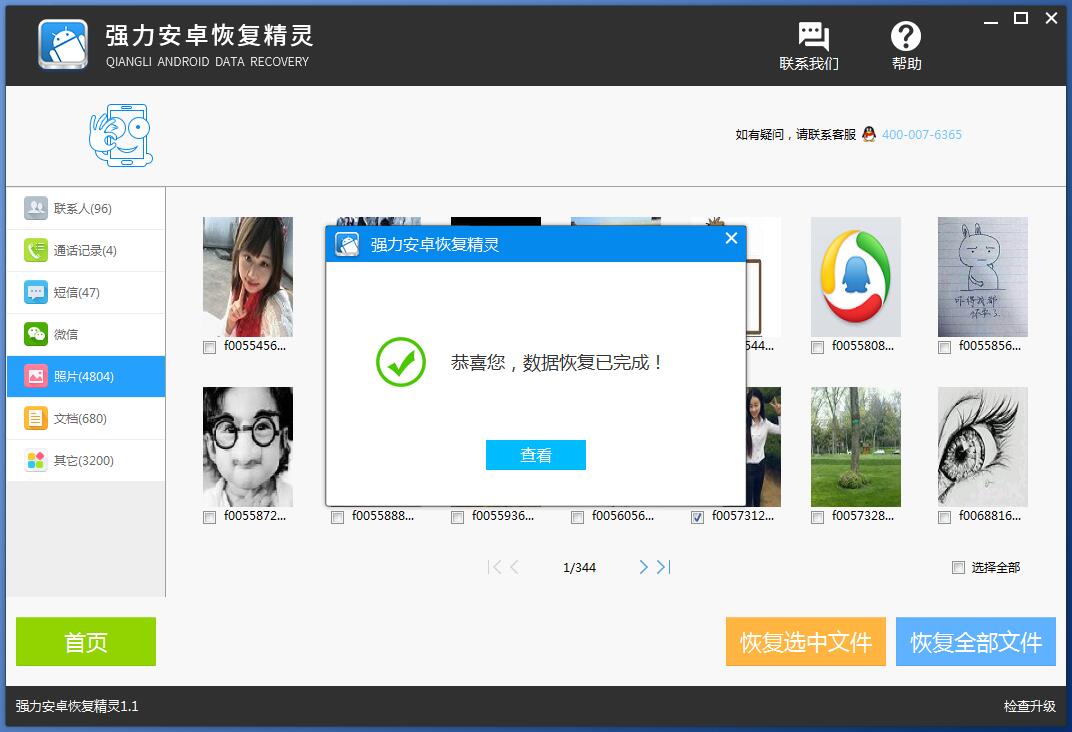Go to next page with the arrow
The image size is (1072, 732).
(x=643, y=567)
